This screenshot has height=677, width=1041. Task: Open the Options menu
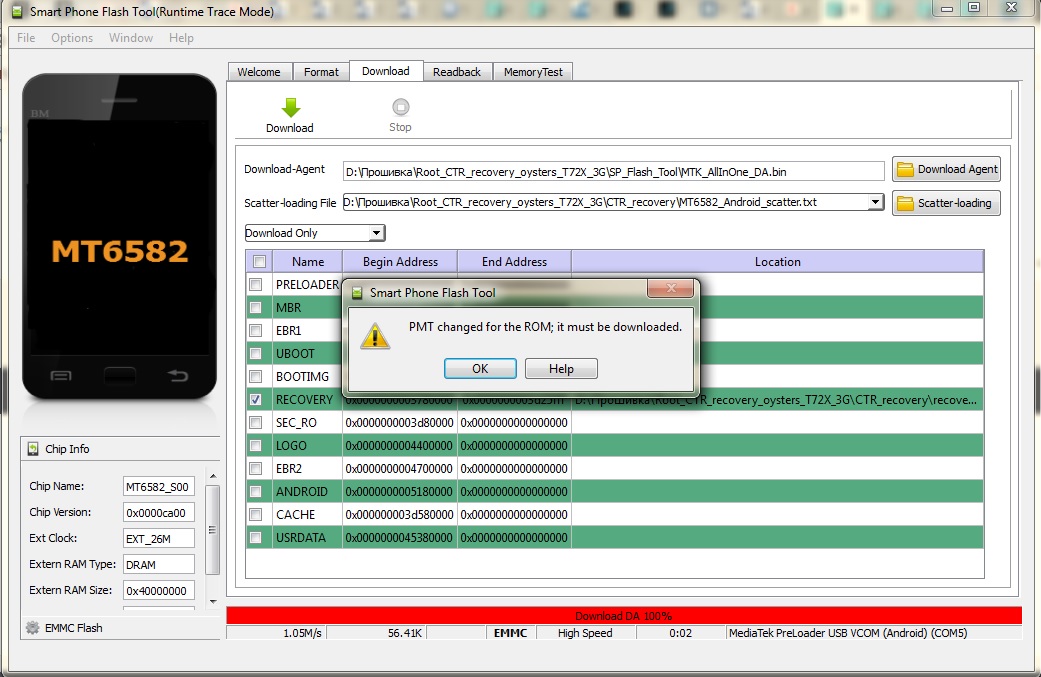click(72, 38)
